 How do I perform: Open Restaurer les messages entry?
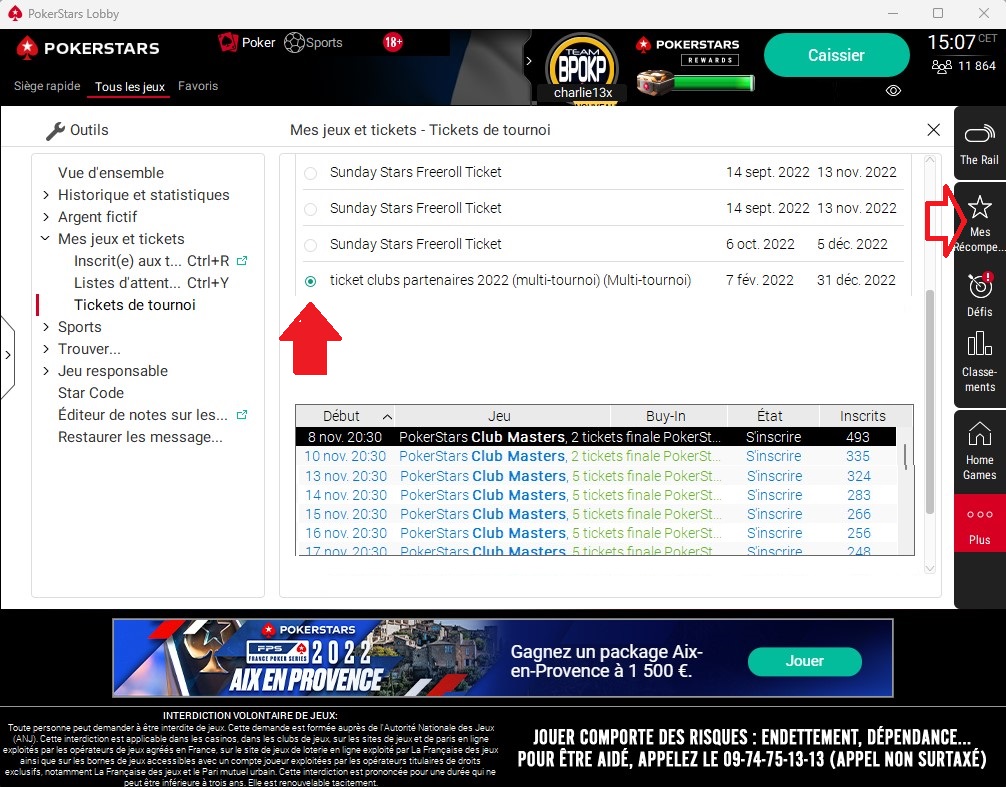pyautogui.click(x=140, y=437)
